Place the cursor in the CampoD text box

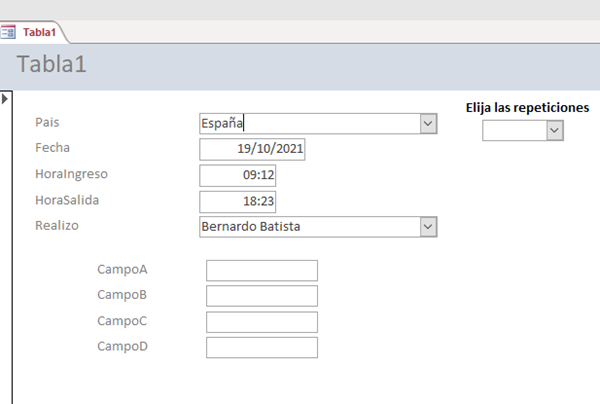261,347
